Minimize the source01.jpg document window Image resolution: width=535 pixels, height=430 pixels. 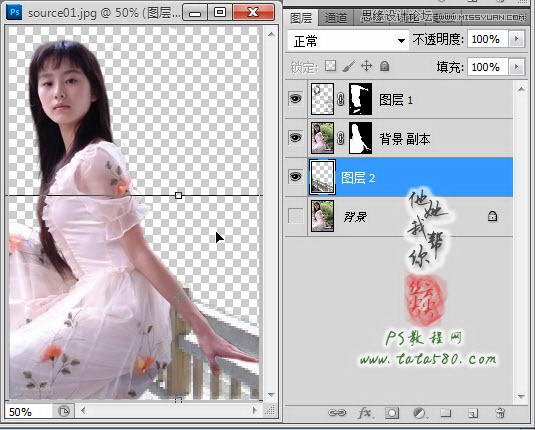pos(195,13)
